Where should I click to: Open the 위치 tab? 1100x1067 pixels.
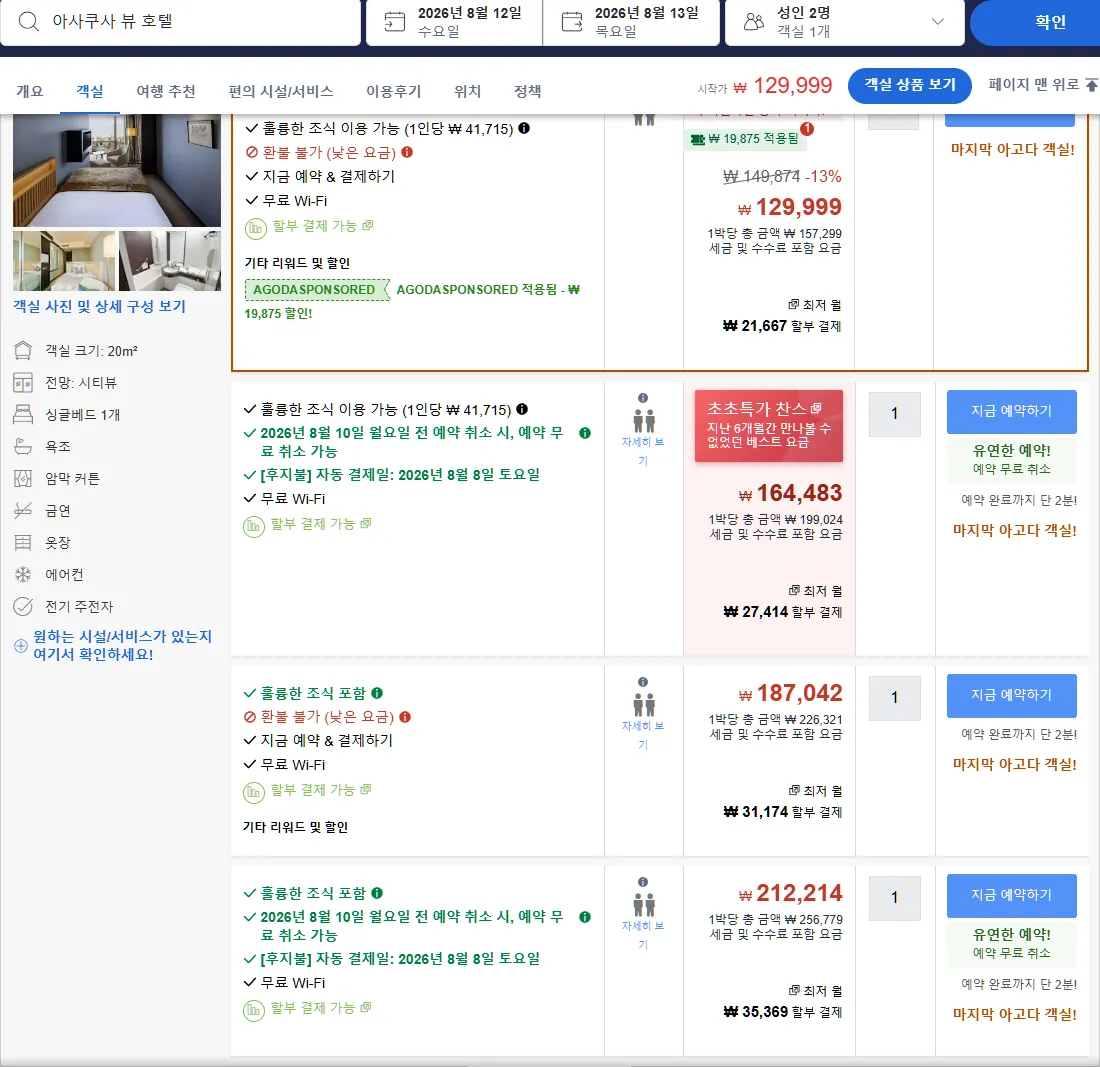pyautogui.click(x=467, y=91)
